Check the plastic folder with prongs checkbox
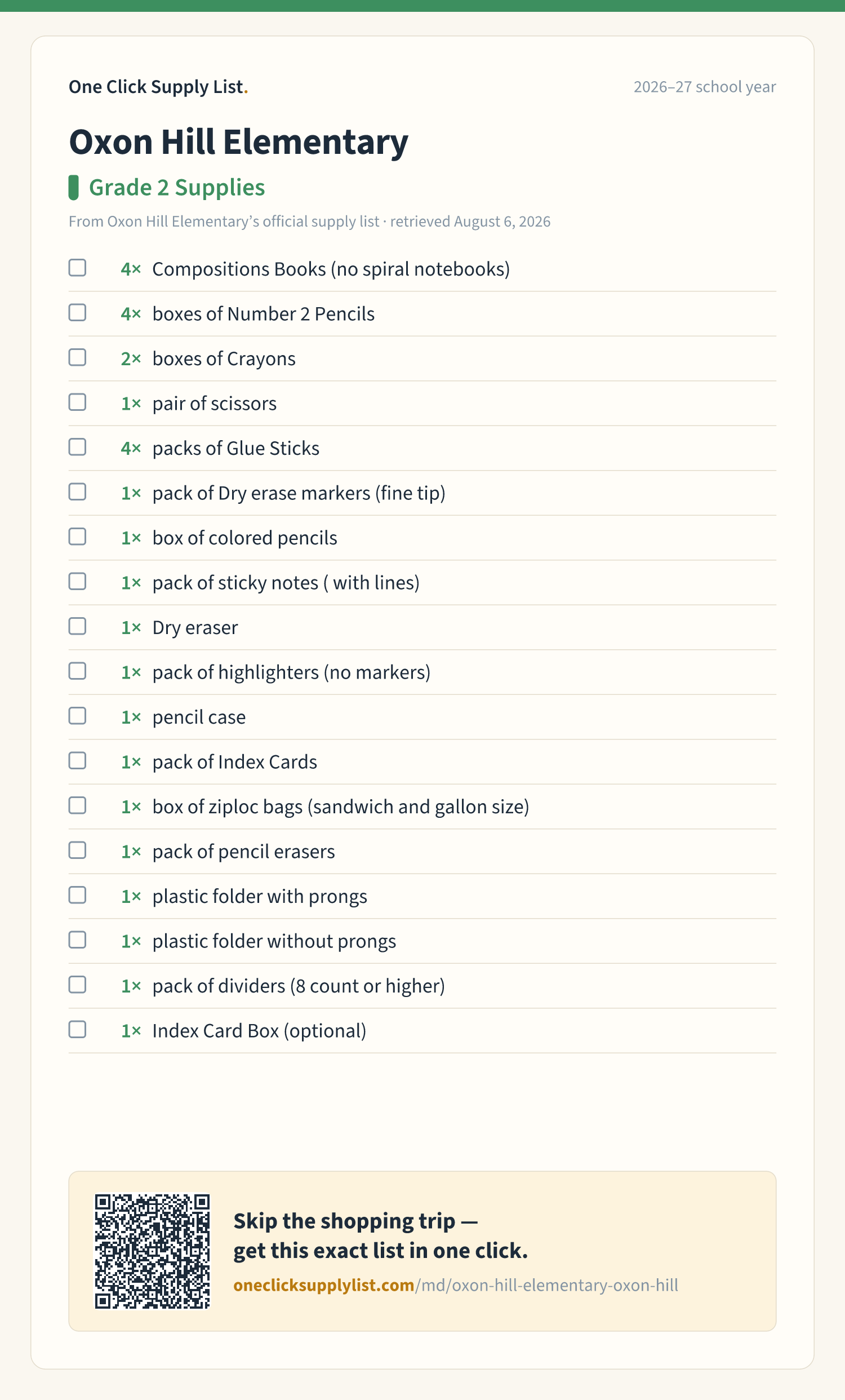Image resolution: width=845 pixels, height=1400 pixels. point(77,896)
